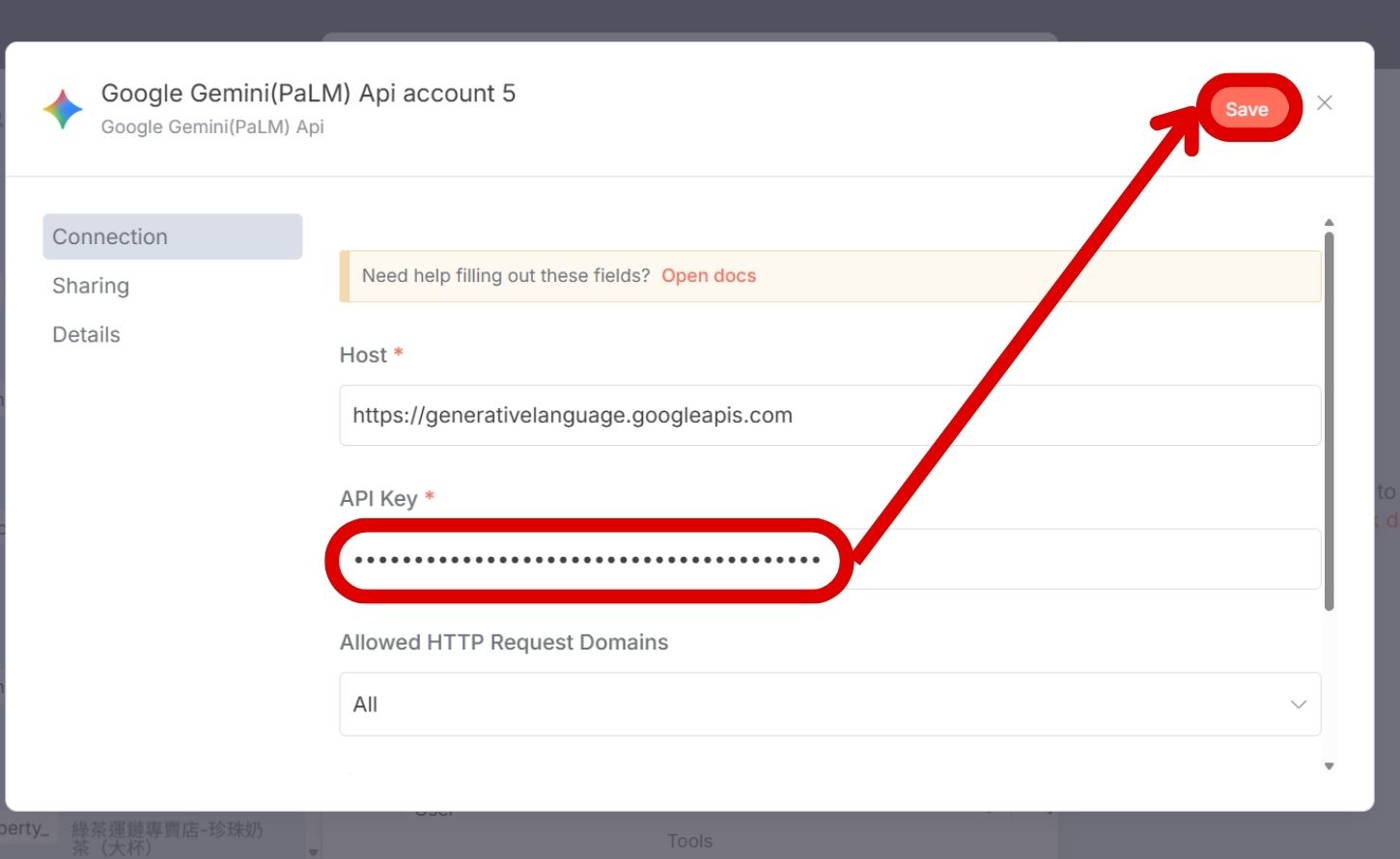This screenshot has height=859, width=1400.
Task: Switch to the Sharing section
Action: (x=91, y=286)
